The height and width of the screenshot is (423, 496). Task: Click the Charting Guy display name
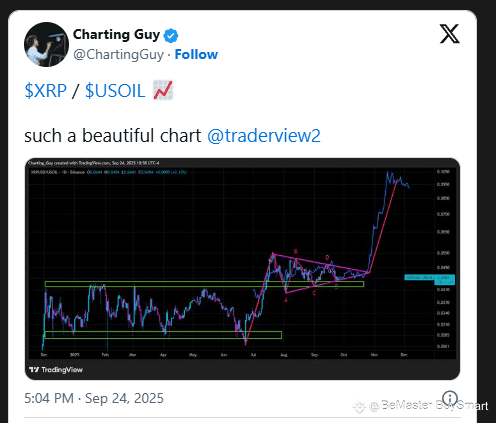116,35
